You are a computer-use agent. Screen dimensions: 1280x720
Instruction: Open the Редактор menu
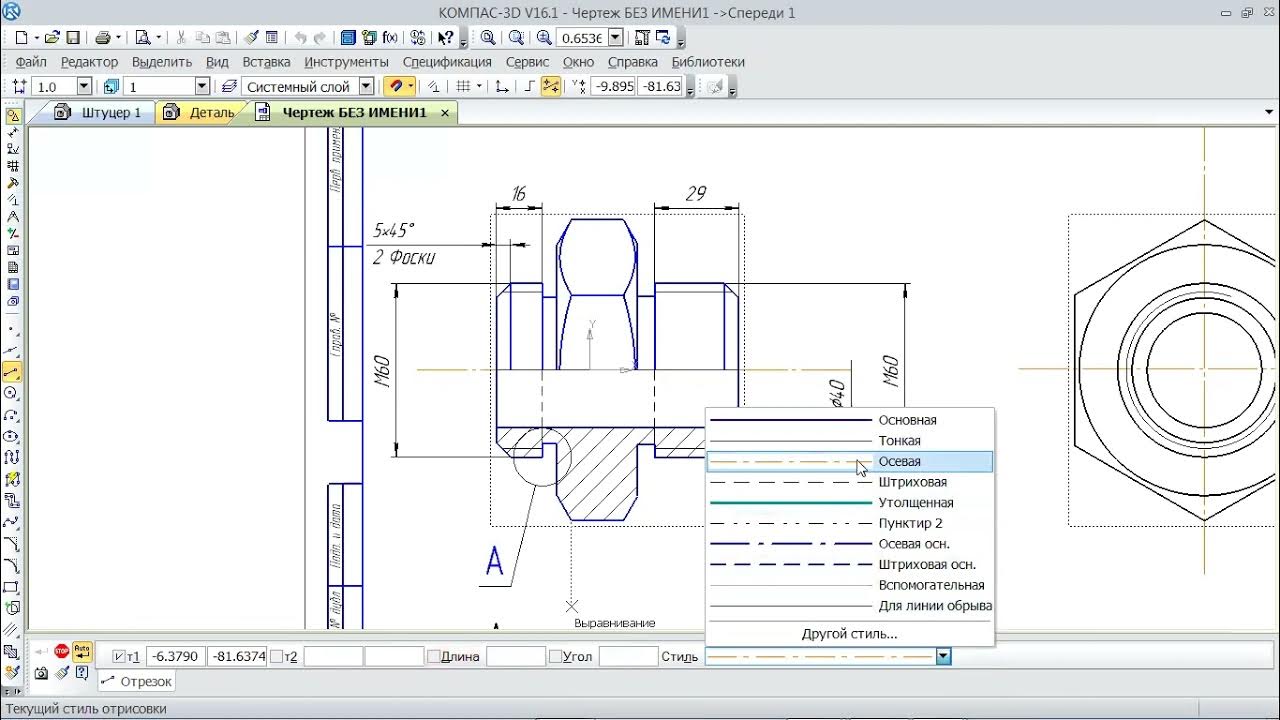(x=89, y=62)
